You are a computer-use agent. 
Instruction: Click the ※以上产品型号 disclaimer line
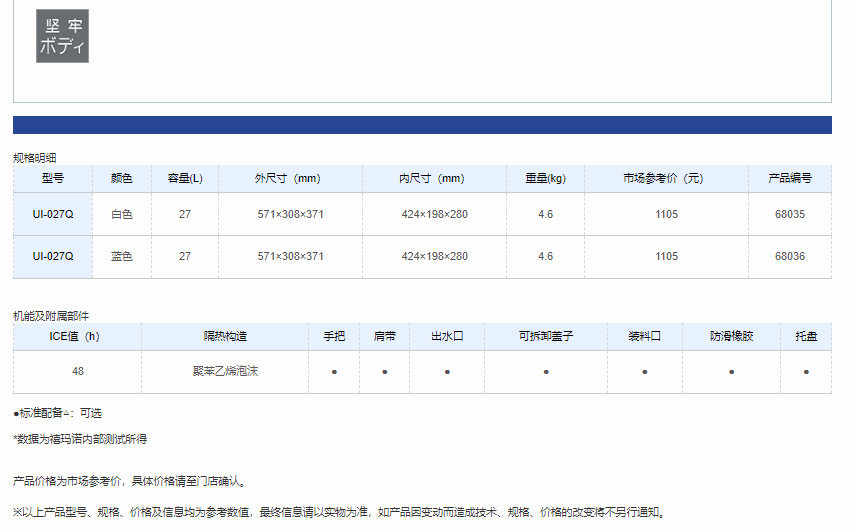click(339, 512)
